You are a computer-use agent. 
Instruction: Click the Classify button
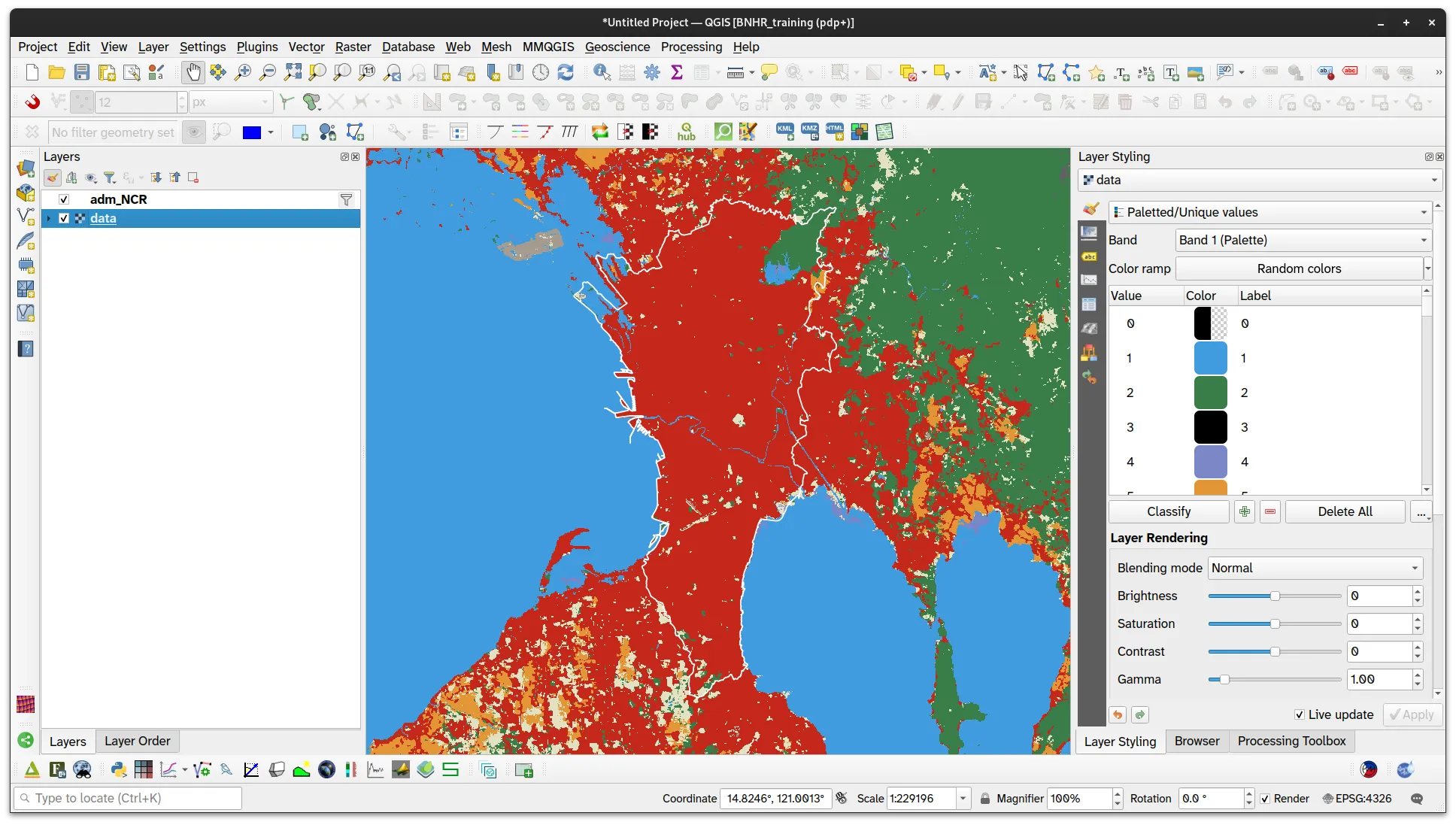[x=1169, y=511]
